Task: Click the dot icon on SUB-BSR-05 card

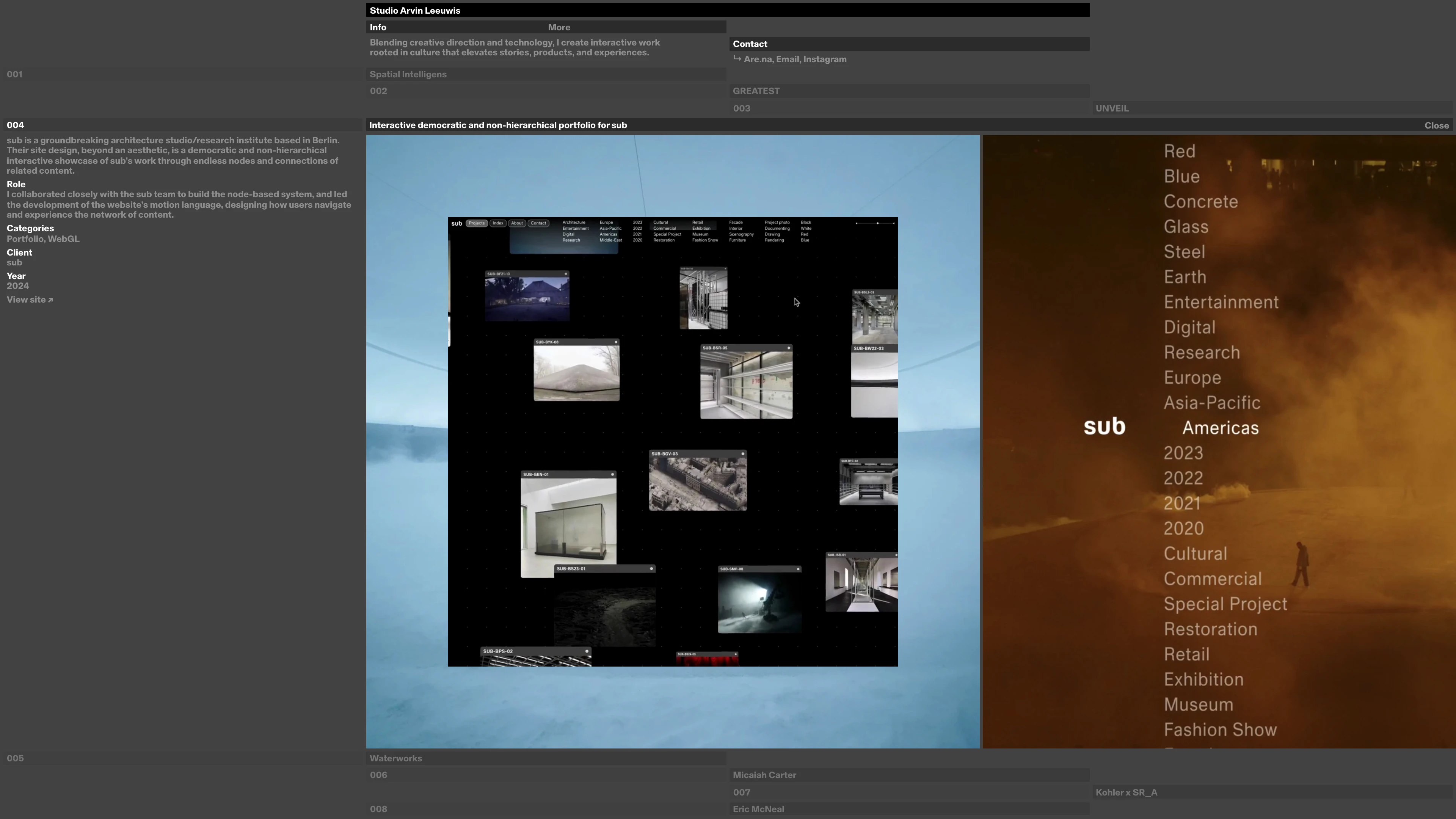Action: 789,348
